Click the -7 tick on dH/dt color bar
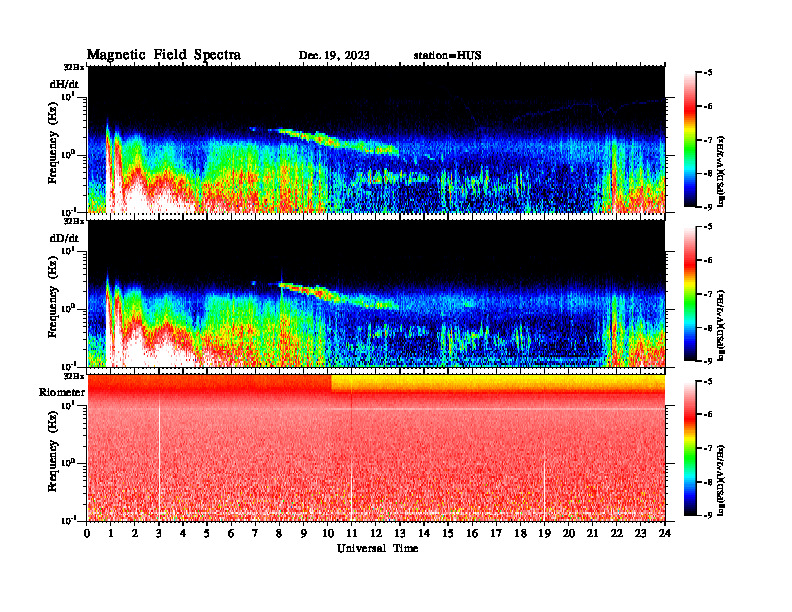Viewport: 792px width, 612px height. pos(708,140)
